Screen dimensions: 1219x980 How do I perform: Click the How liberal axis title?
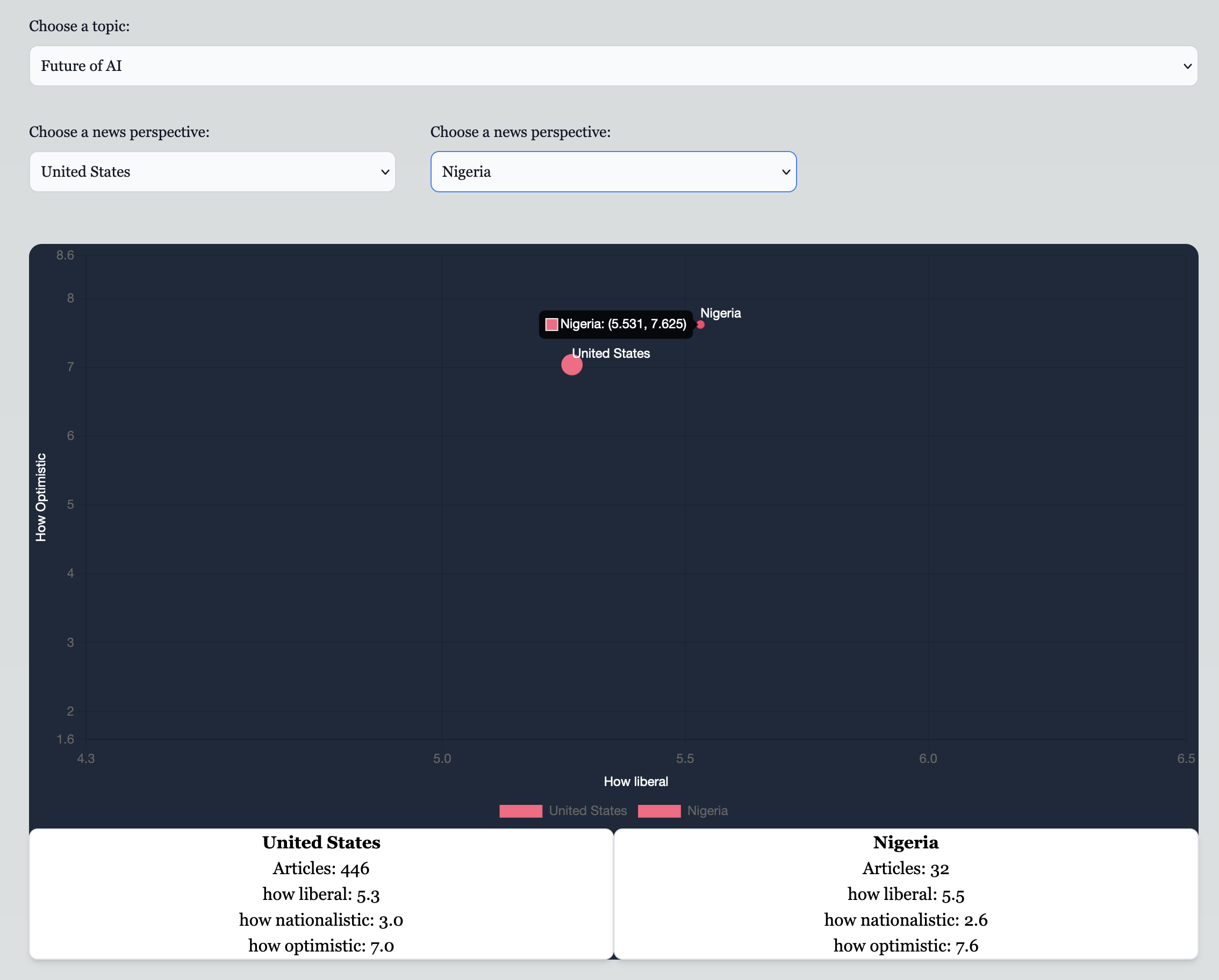point(635,782)
